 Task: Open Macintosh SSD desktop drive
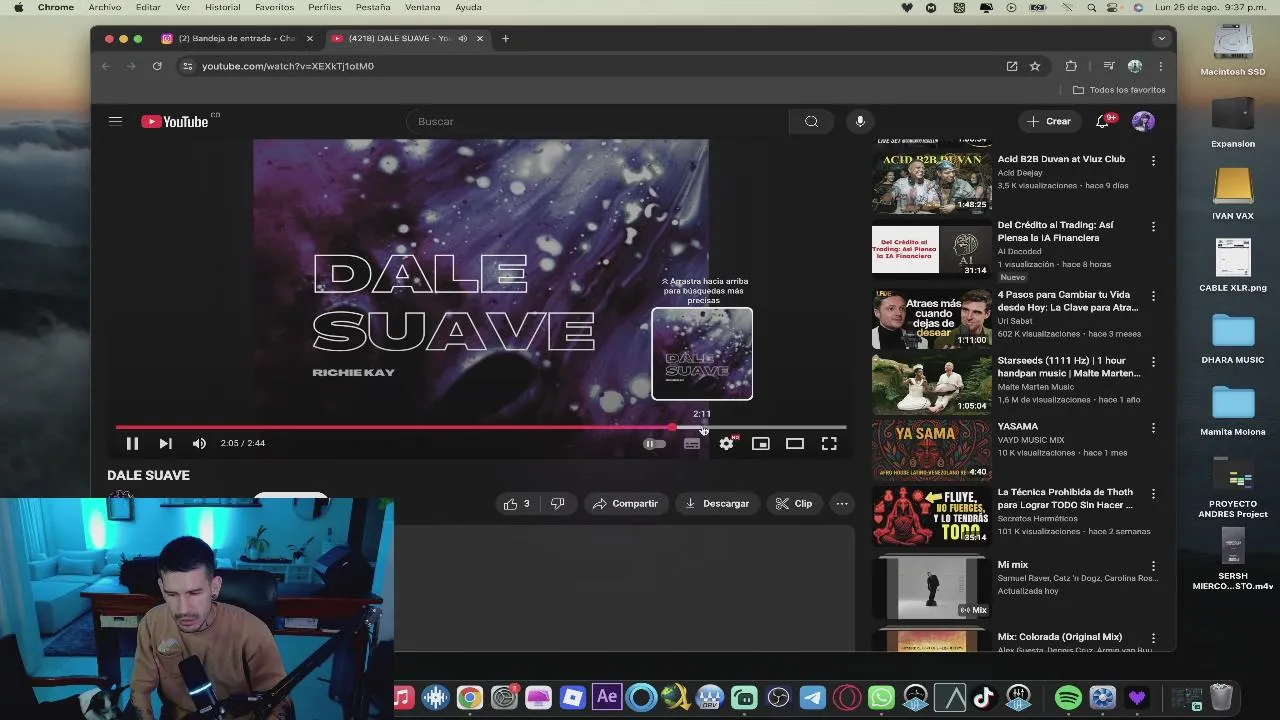tap(1233, 49)
